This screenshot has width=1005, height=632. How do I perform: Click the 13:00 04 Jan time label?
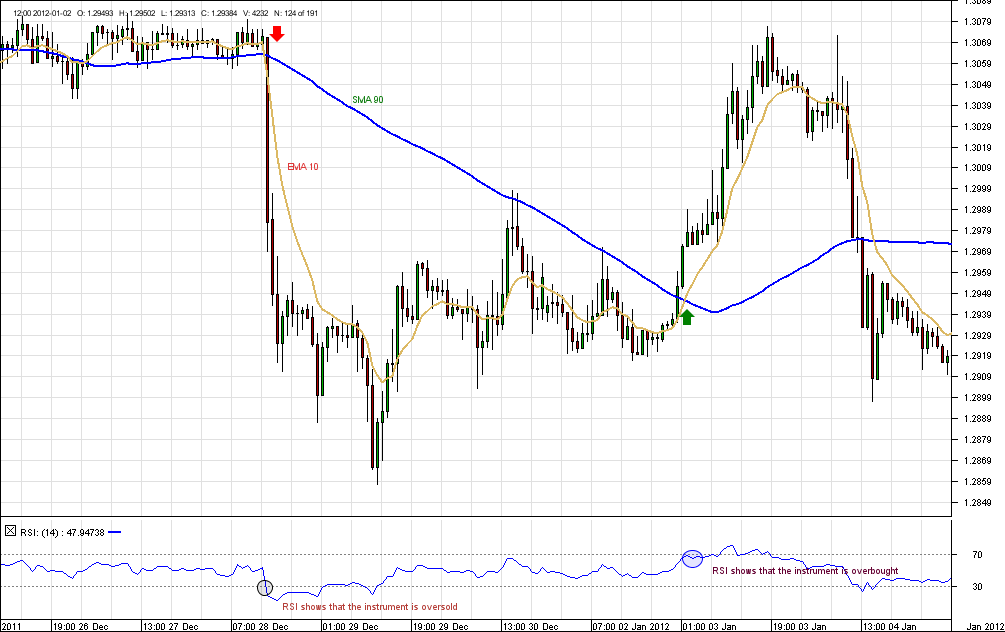tap(889, 626)
